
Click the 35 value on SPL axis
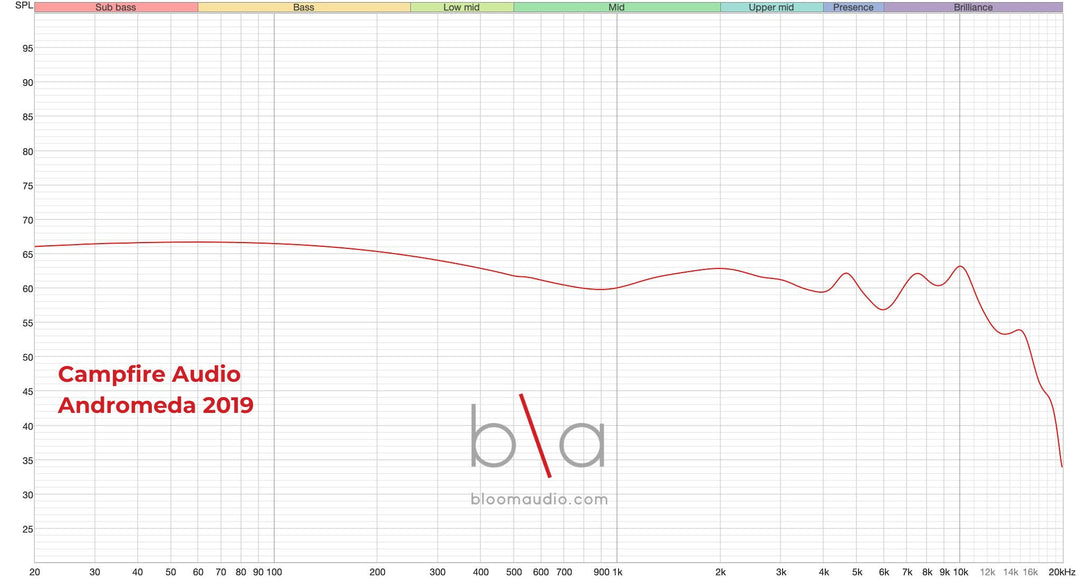[x=28, y=461]
